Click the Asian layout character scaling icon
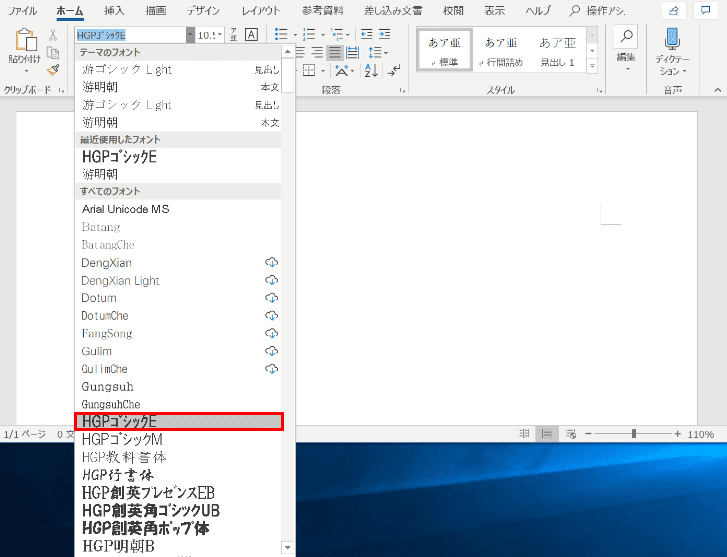The image size is (727, 557). tap(342, 70)
